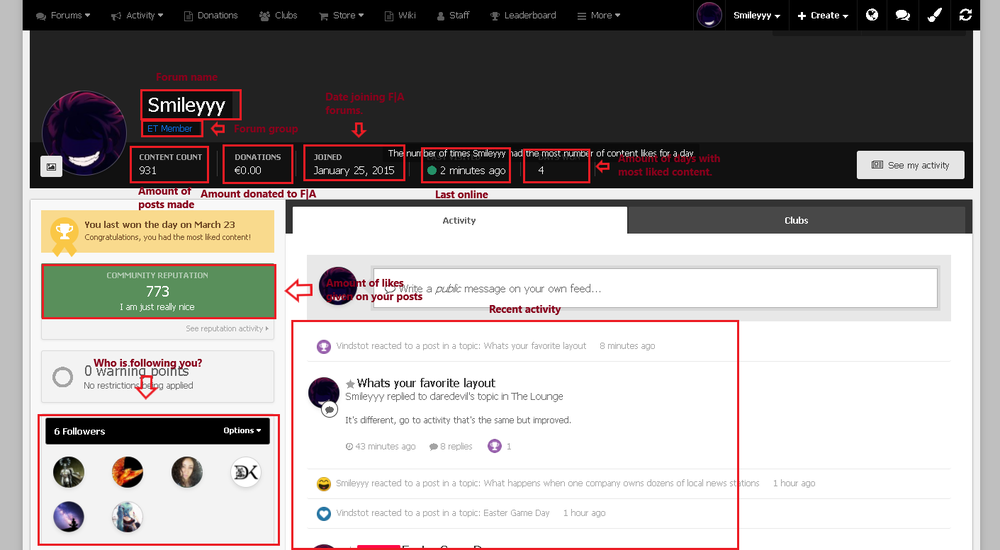Click the globe notifications icon
Image resolution: width=1000 pixels, height=550 pixels.
(872, 15)
